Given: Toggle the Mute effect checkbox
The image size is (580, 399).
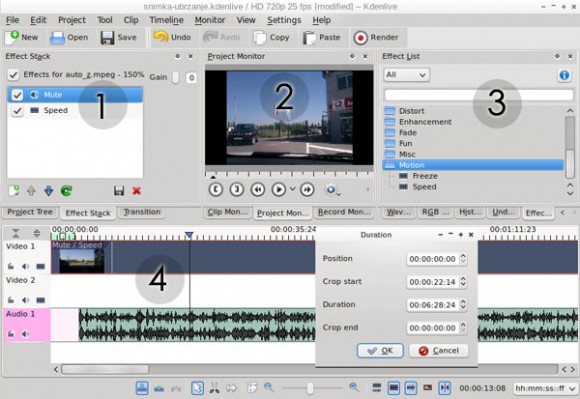Looking at the screenshot, I should tap(17, 95).
